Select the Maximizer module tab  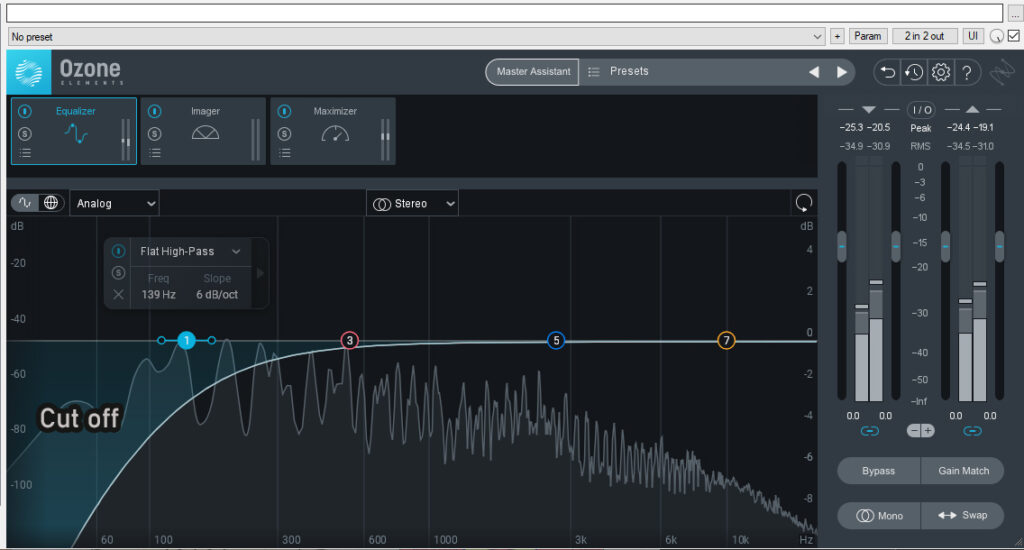click(333, 131)
